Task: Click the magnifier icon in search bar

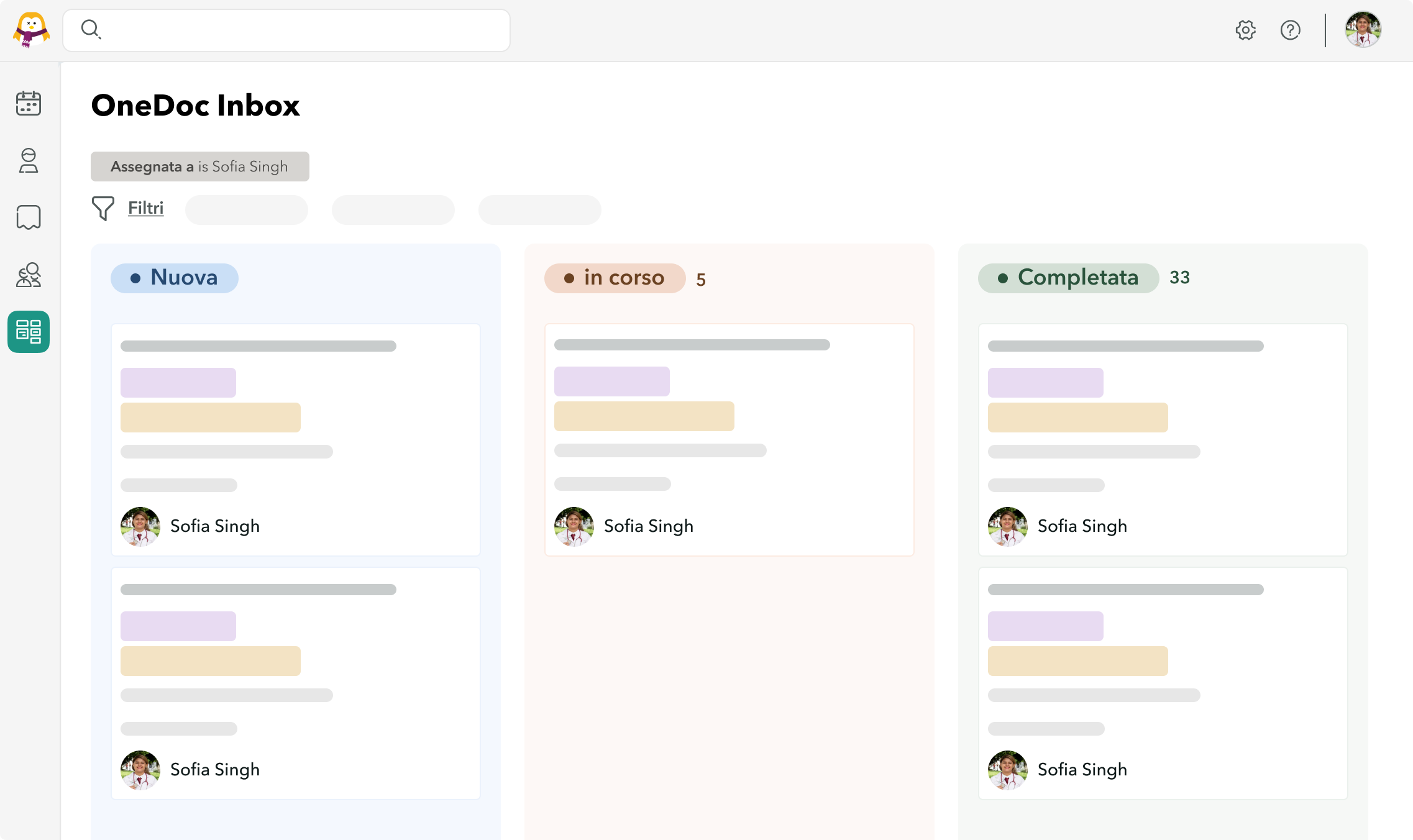Action: point(91,29)
